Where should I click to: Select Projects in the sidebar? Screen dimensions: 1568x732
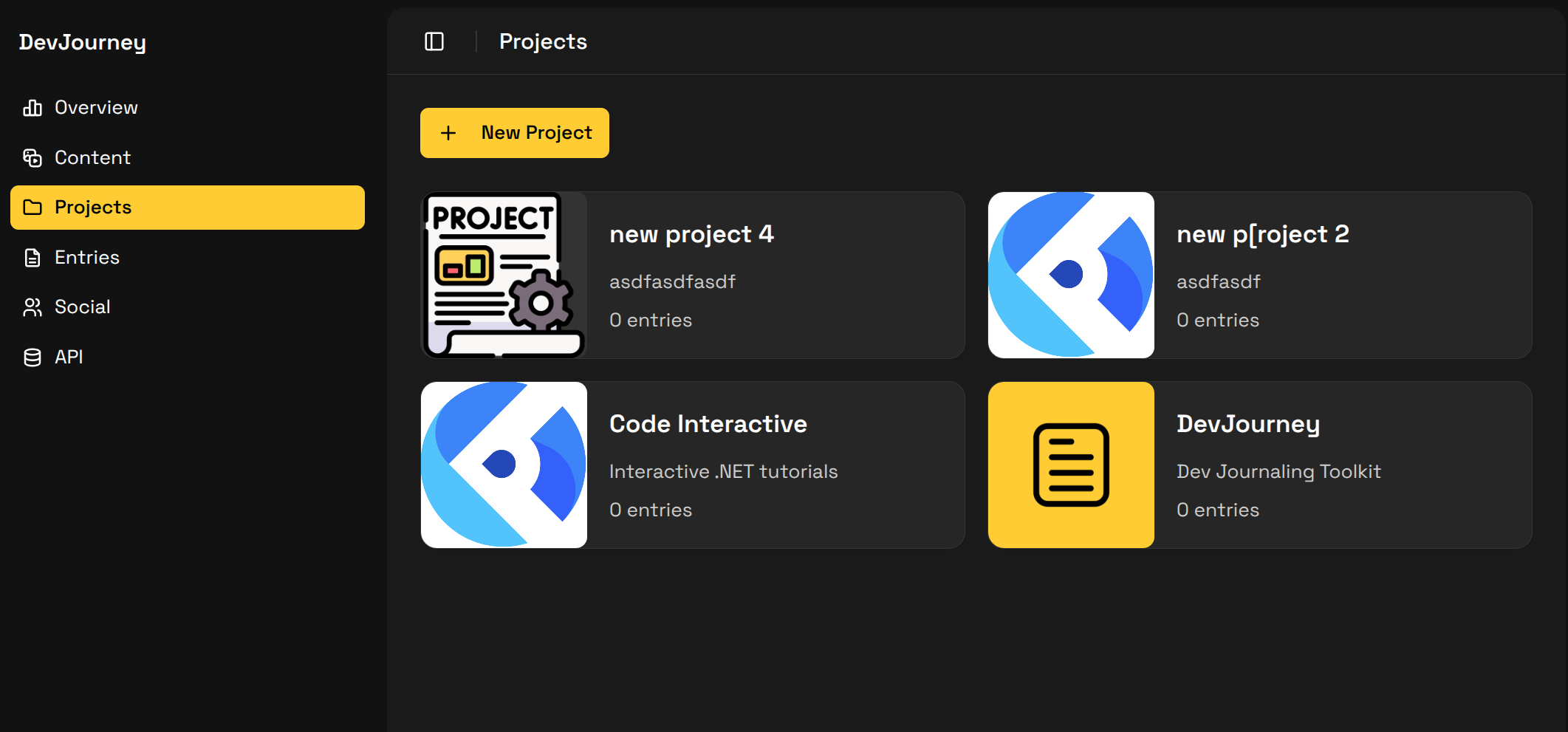point(188,208)
